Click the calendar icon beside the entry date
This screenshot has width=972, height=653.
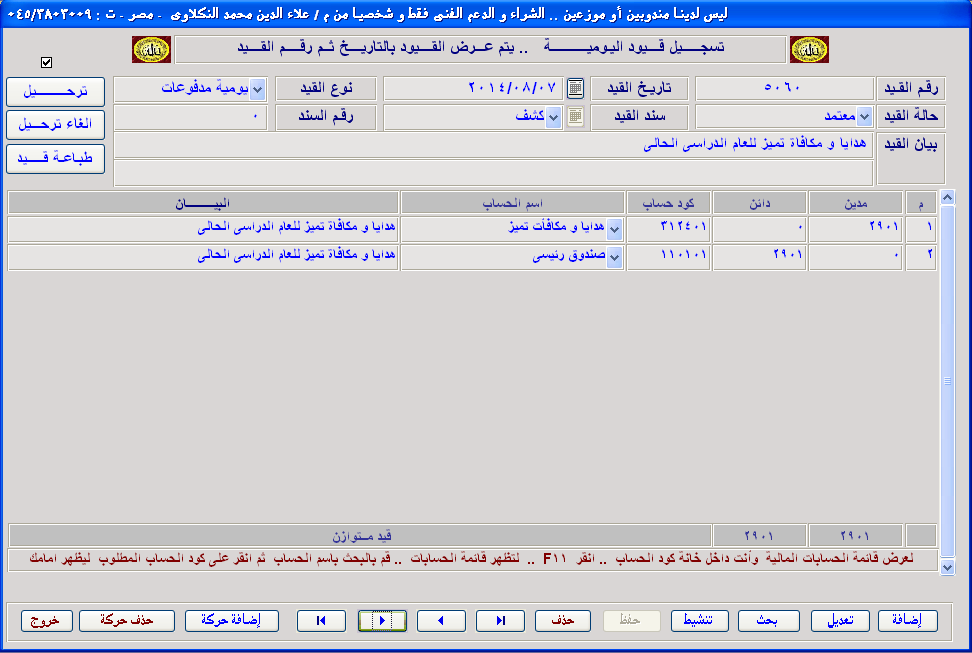(x=575, y=88)
